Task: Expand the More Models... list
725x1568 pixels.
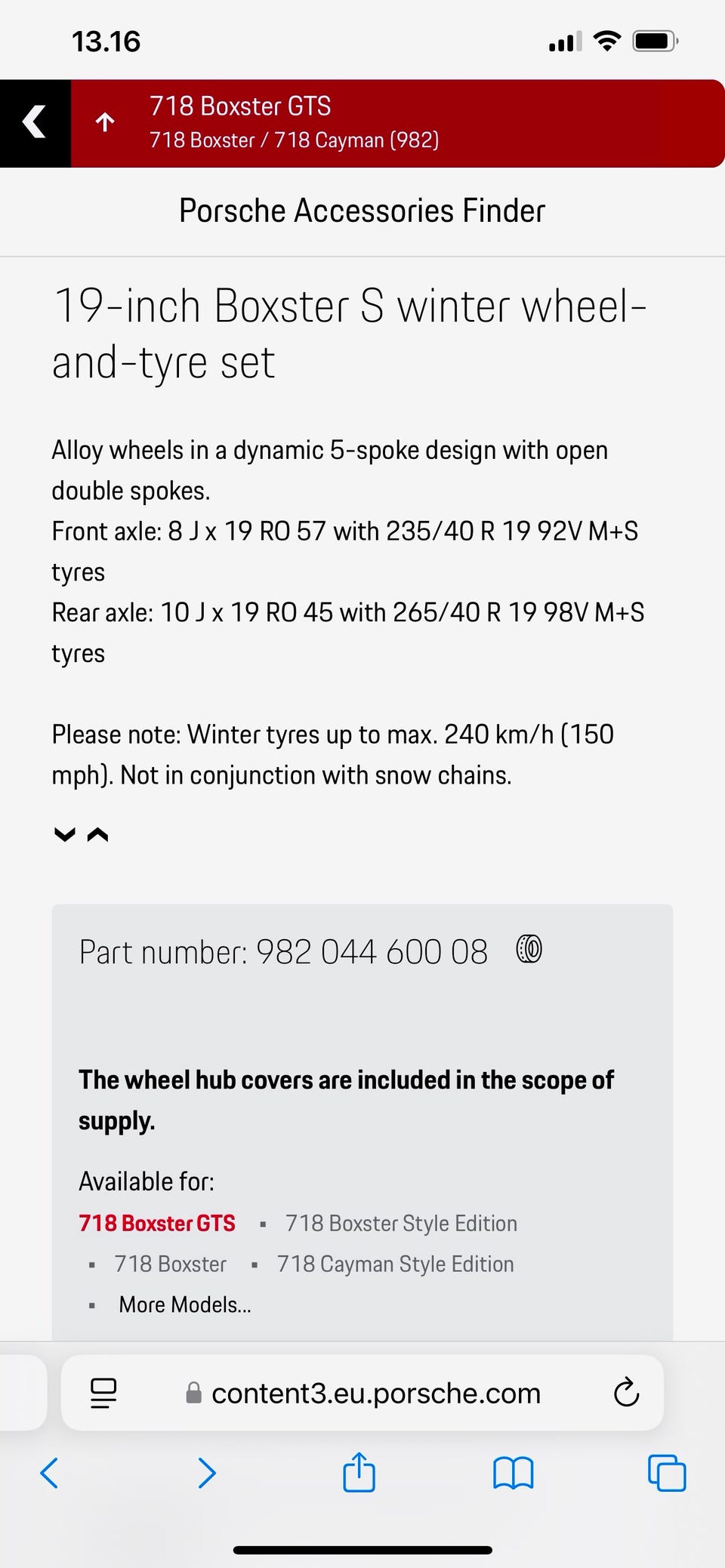Action: pyautogui.click(x=185, y=1305)
